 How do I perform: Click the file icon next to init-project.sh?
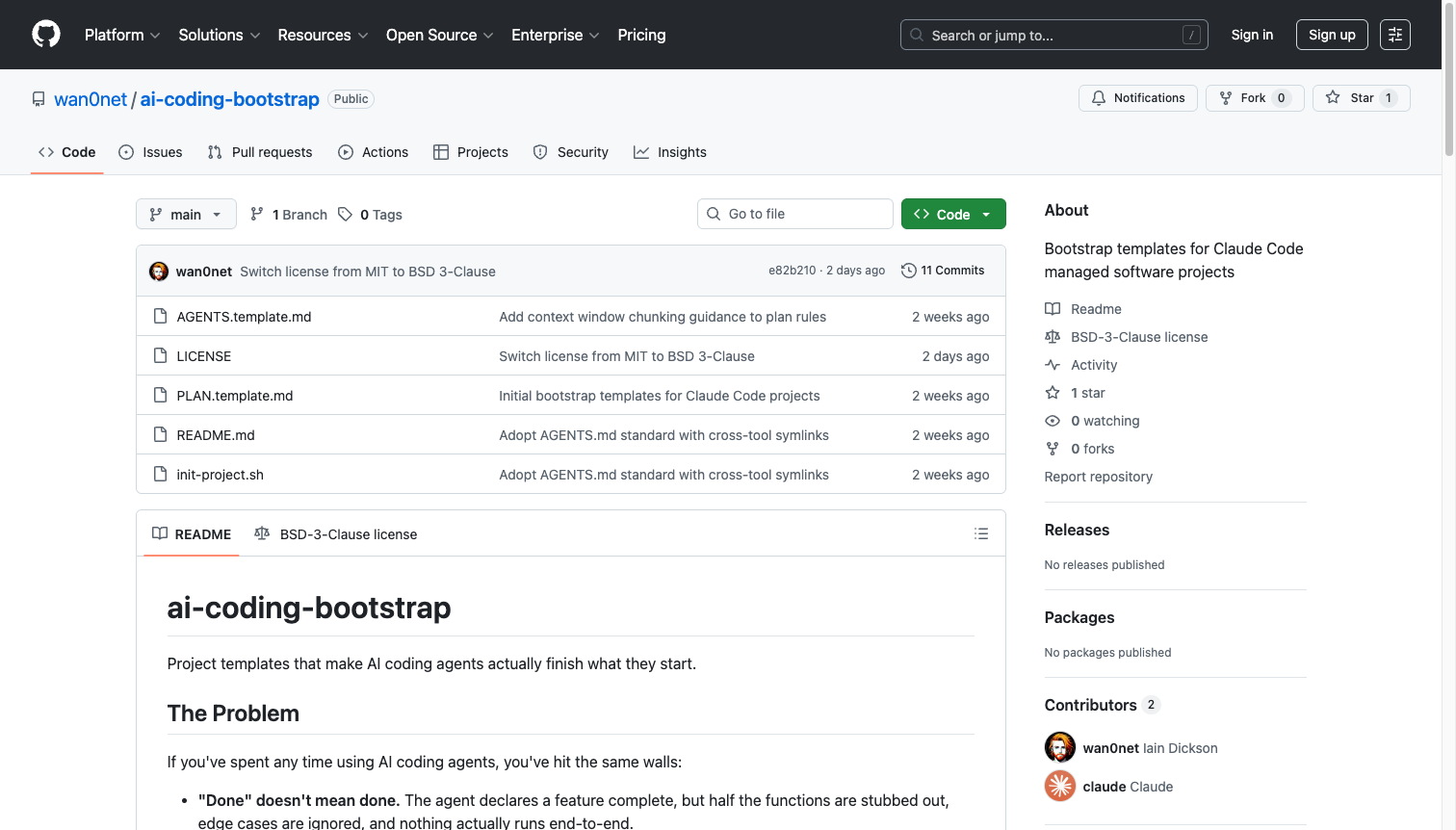point(160,474)
